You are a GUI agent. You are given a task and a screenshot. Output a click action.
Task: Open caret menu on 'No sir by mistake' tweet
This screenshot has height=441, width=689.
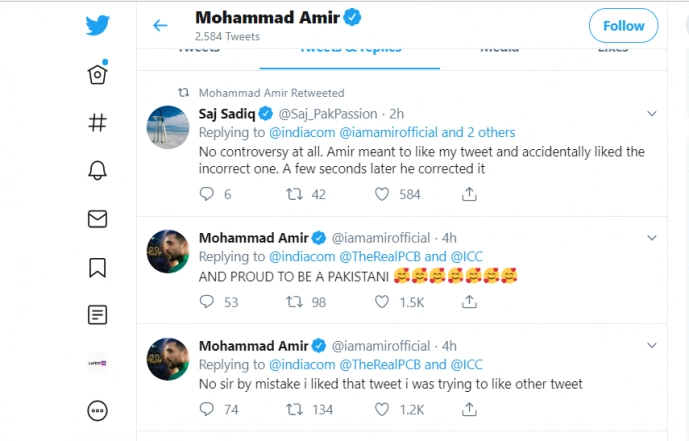tap(651, 346)
